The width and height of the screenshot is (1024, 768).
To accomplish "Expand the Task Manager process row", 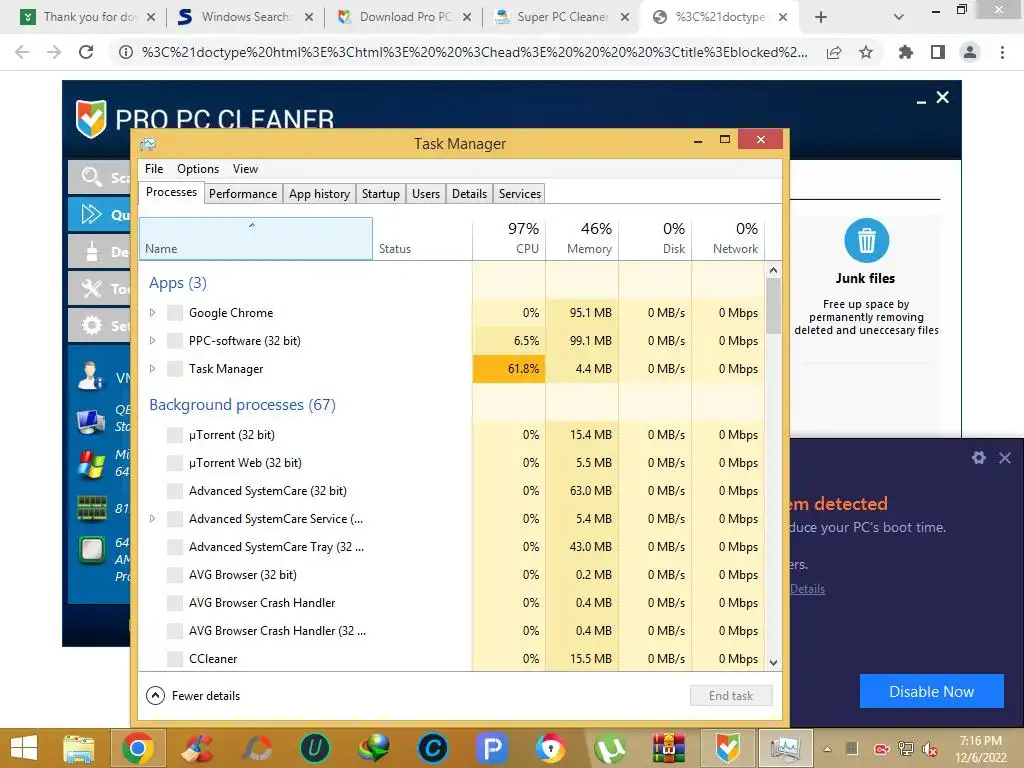I will [x=152, y=369].
